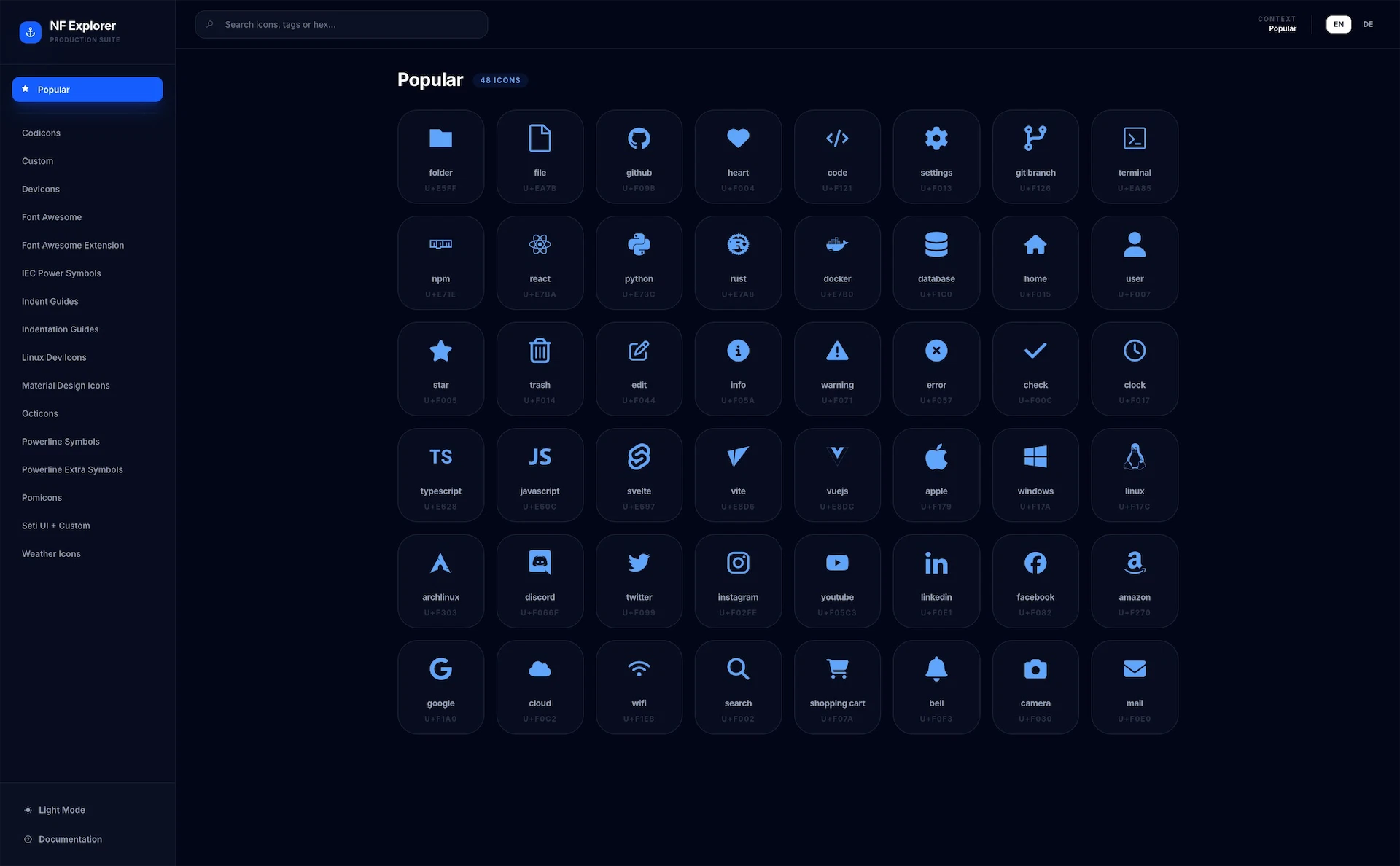This screenshot has width=1400, height=866.
Task: Click the python icon
Action: pyautogui.click(x=639, y=262)
